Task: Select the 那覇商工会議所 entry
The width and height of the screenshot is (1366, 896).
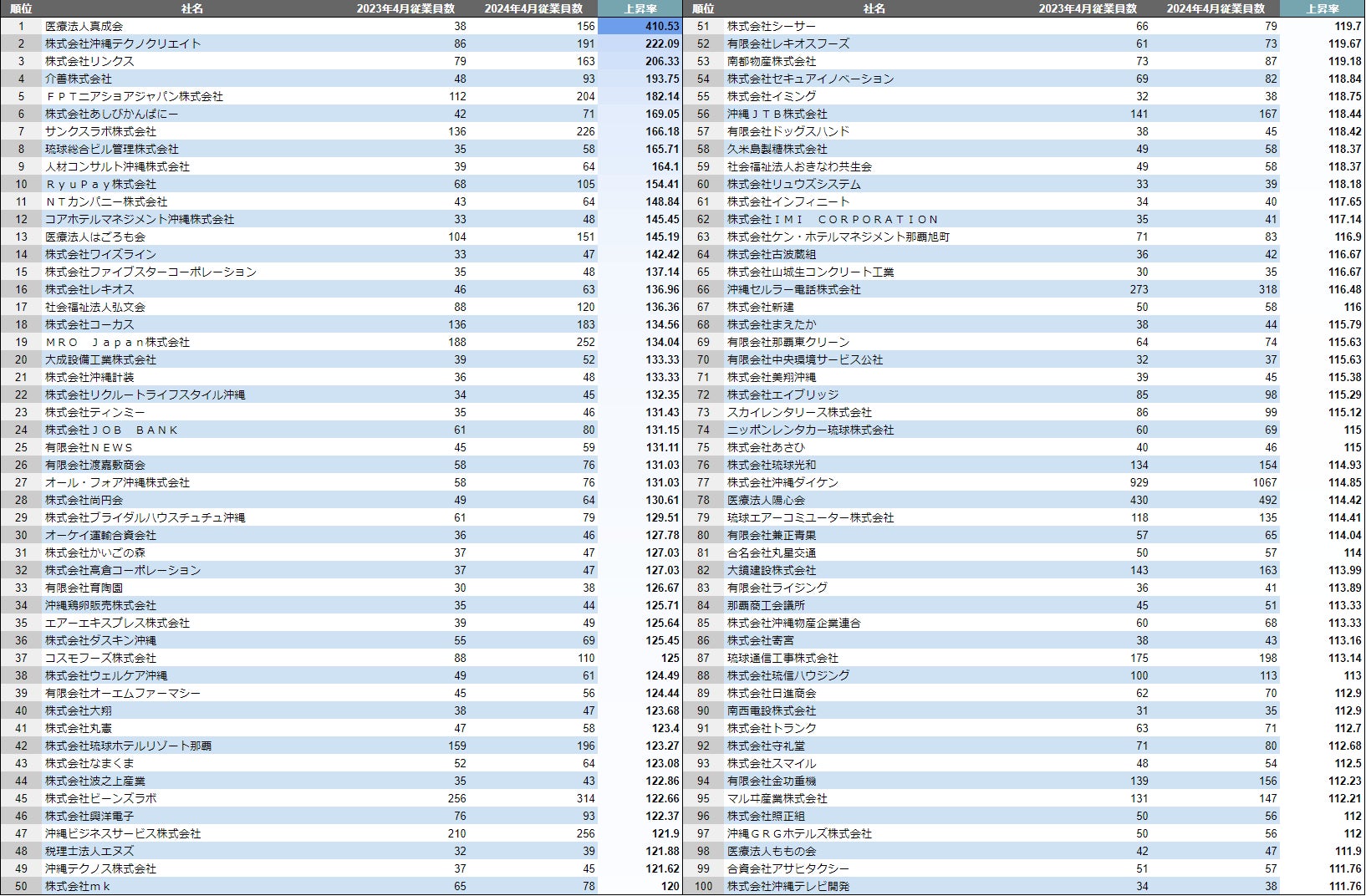Action: [766, 605]
